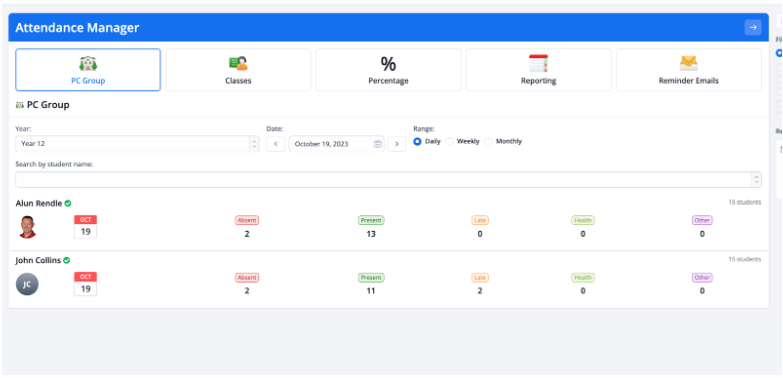Viewport: 783px width, 378px height.
Task: Switch to the Percentage tab
Action: point(389,70)
